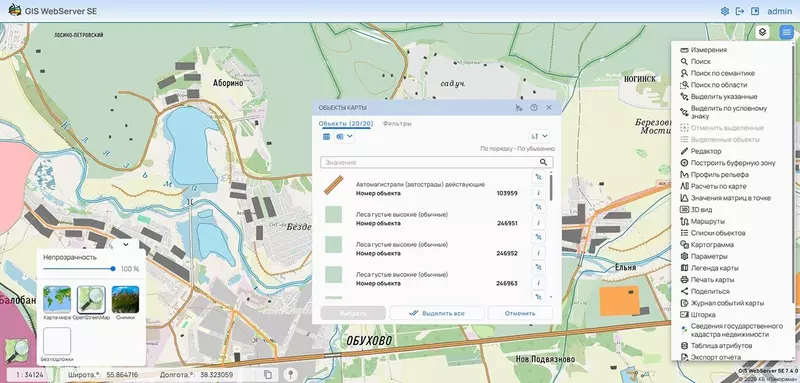Viewport: 800px width, 383px height.
Task: Choose Выделить по условному знаку
Action: coord(729,112)
